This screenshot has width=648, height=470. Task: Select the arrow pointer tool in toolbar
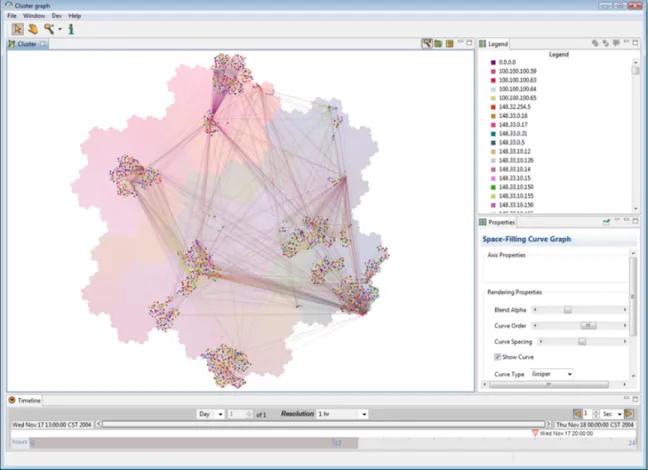17,29
